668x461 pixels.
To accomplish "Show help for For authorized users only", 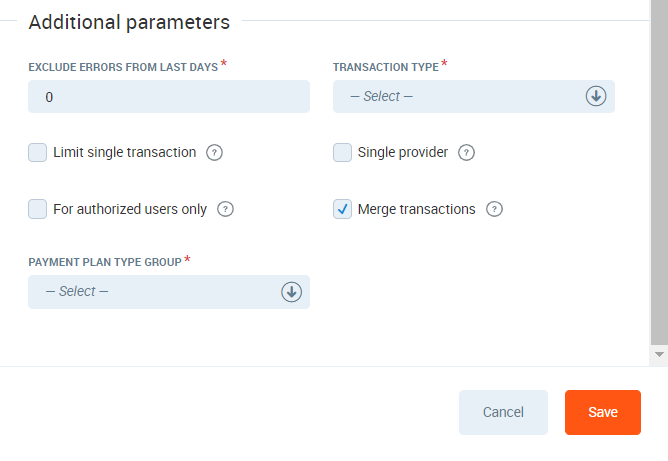I will click(225, 210).
